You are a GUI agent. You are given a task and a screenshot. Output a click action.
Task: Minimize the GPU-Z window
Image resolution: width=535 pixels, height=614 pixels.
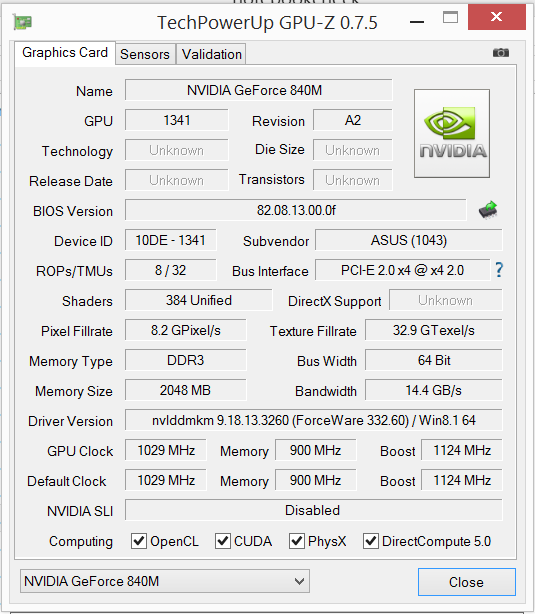click(417, 22)
